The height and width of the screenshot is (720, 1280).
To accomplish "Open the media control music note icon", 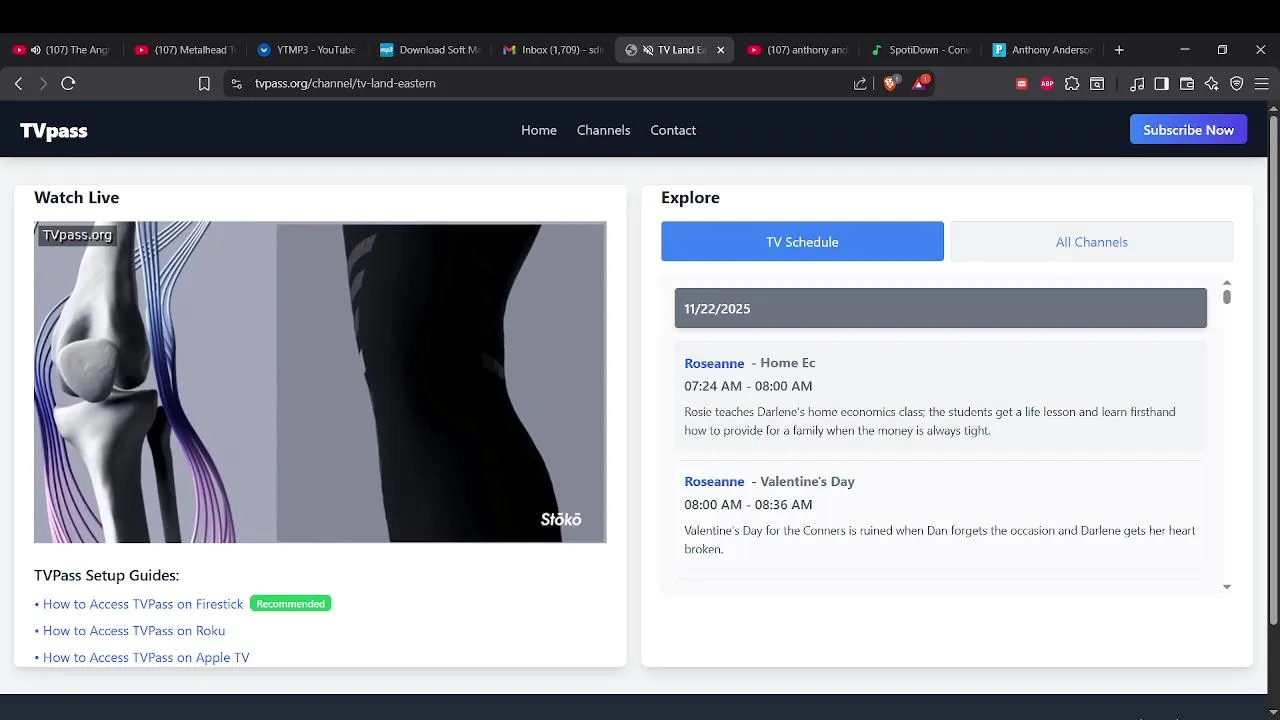I will 1137,84.
